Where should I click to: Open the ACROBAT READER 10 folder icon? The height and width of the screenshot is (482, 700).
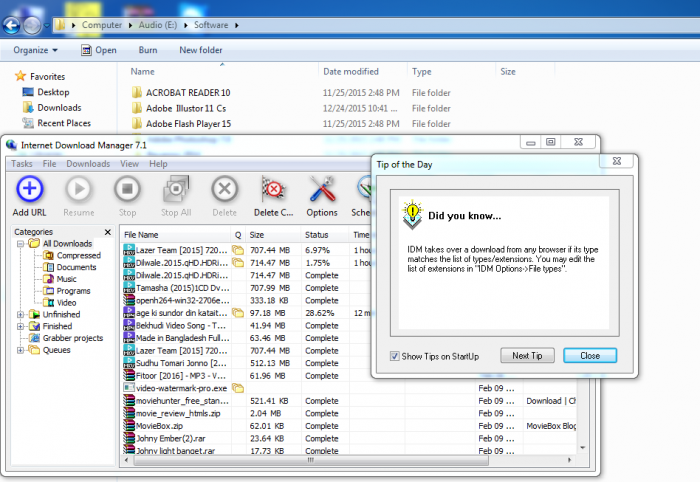(x=137, y=92)
